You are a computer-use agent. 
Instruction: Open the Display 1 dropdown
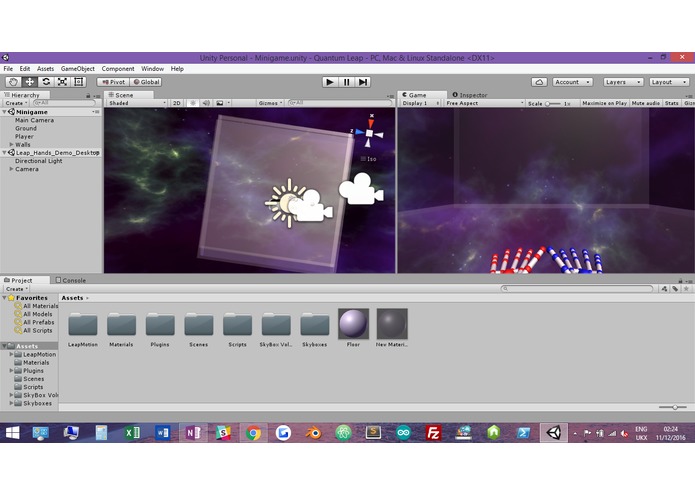pyautogui.click(x=420, y=103)
